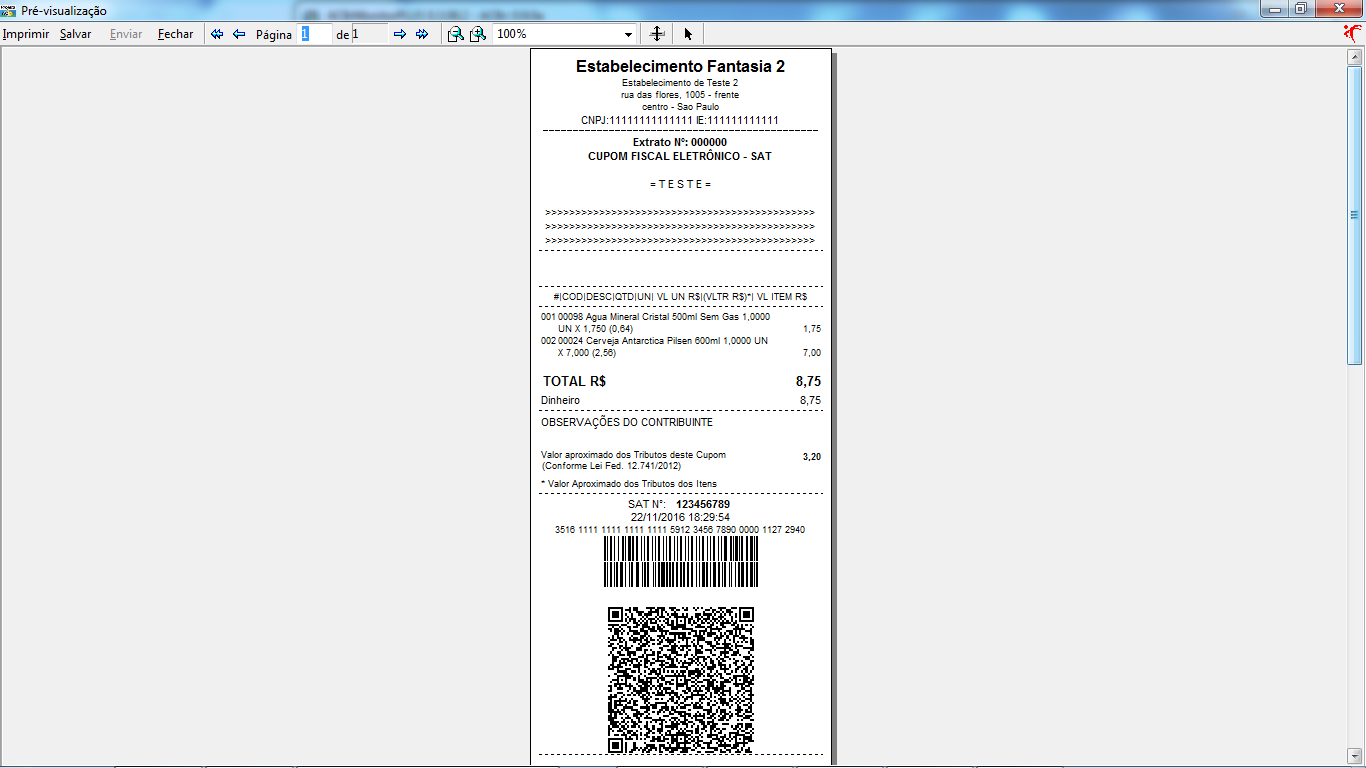Click the 'Dinheiro' payment line label
Image resolution: width=1366 pixels, height=768 pixels.
click(x=560, y=401)
